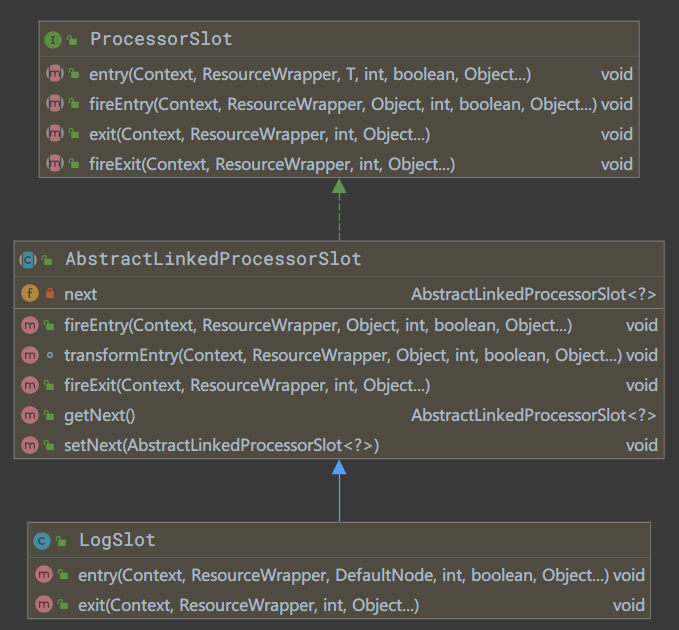Click the blue inheritance arrowhead above LogSlot
Viewport: 679px width, 630px height.
coord(339,467)
